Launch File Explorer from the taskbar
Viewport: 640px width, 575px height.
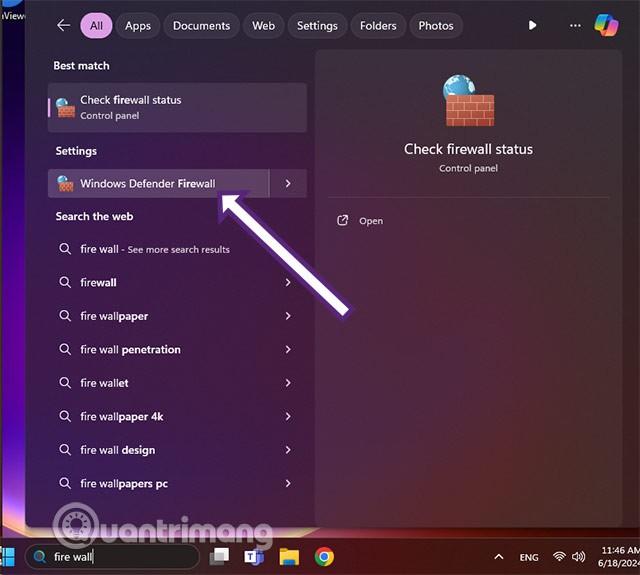pos(289,557)
